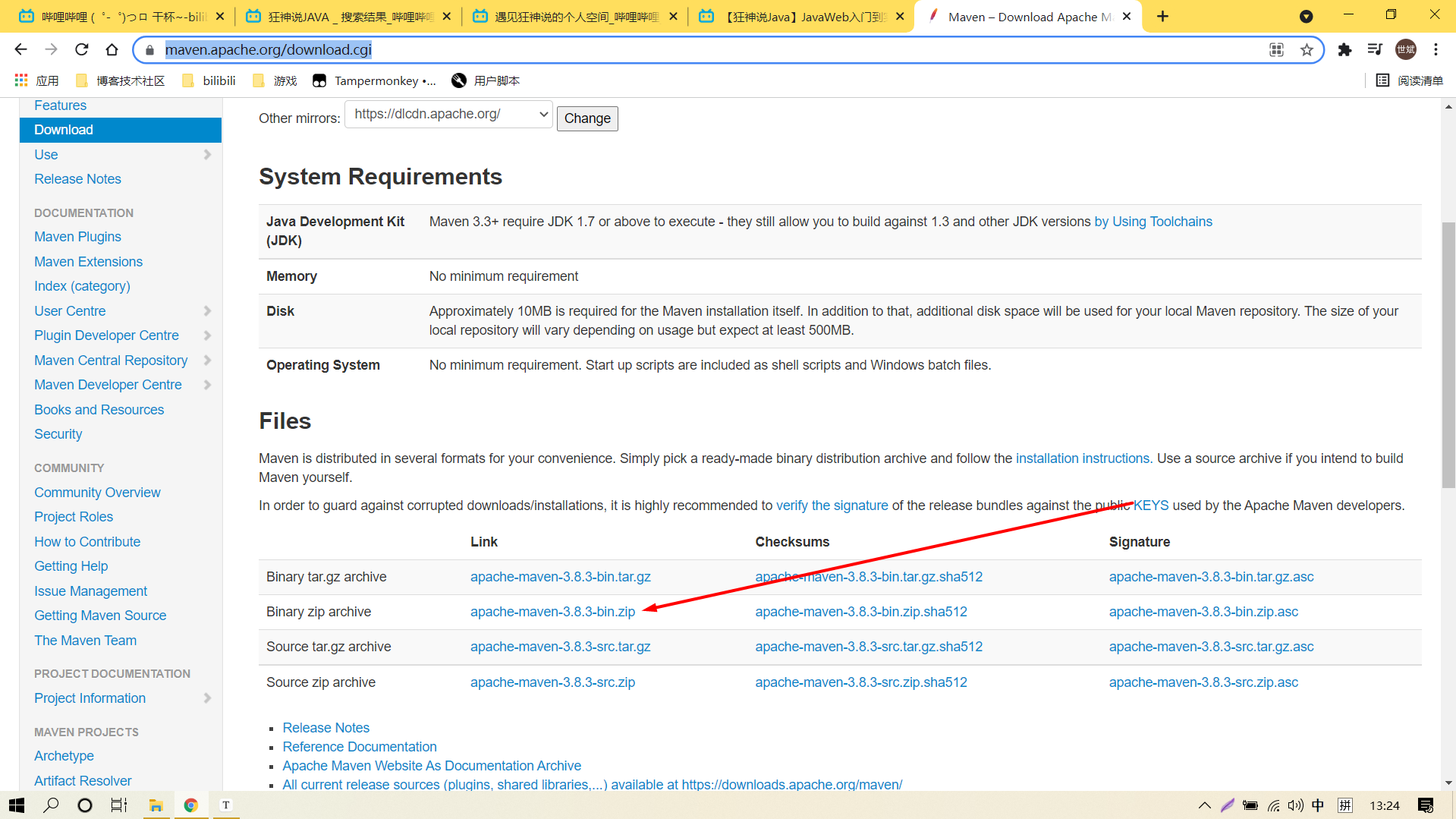Go back to the previous page
Viewport: 1456px width, 819px height.
coord(20,49)
